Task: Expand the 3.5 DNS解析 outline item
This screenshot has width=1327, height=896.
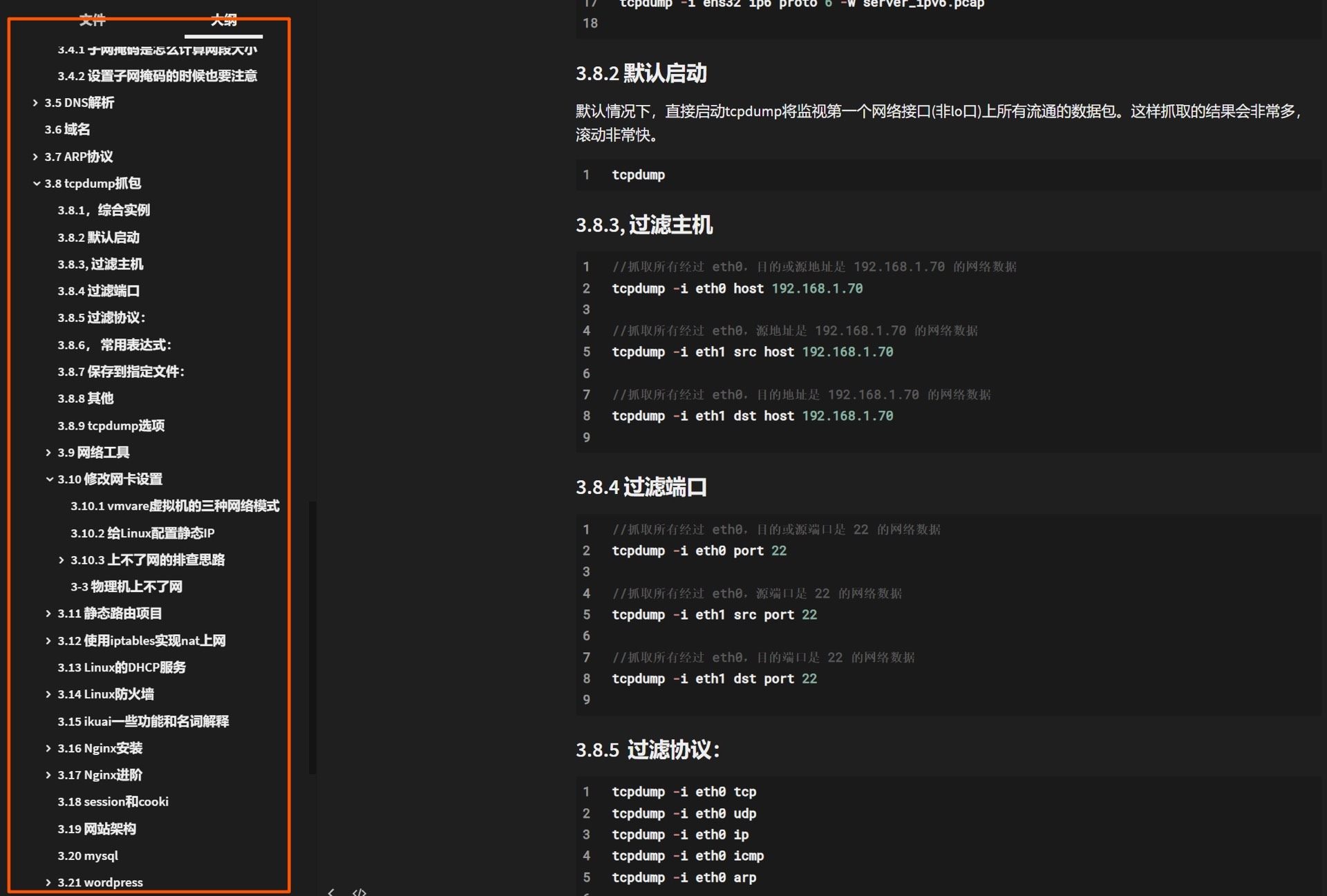Action: tap(35, 103)
